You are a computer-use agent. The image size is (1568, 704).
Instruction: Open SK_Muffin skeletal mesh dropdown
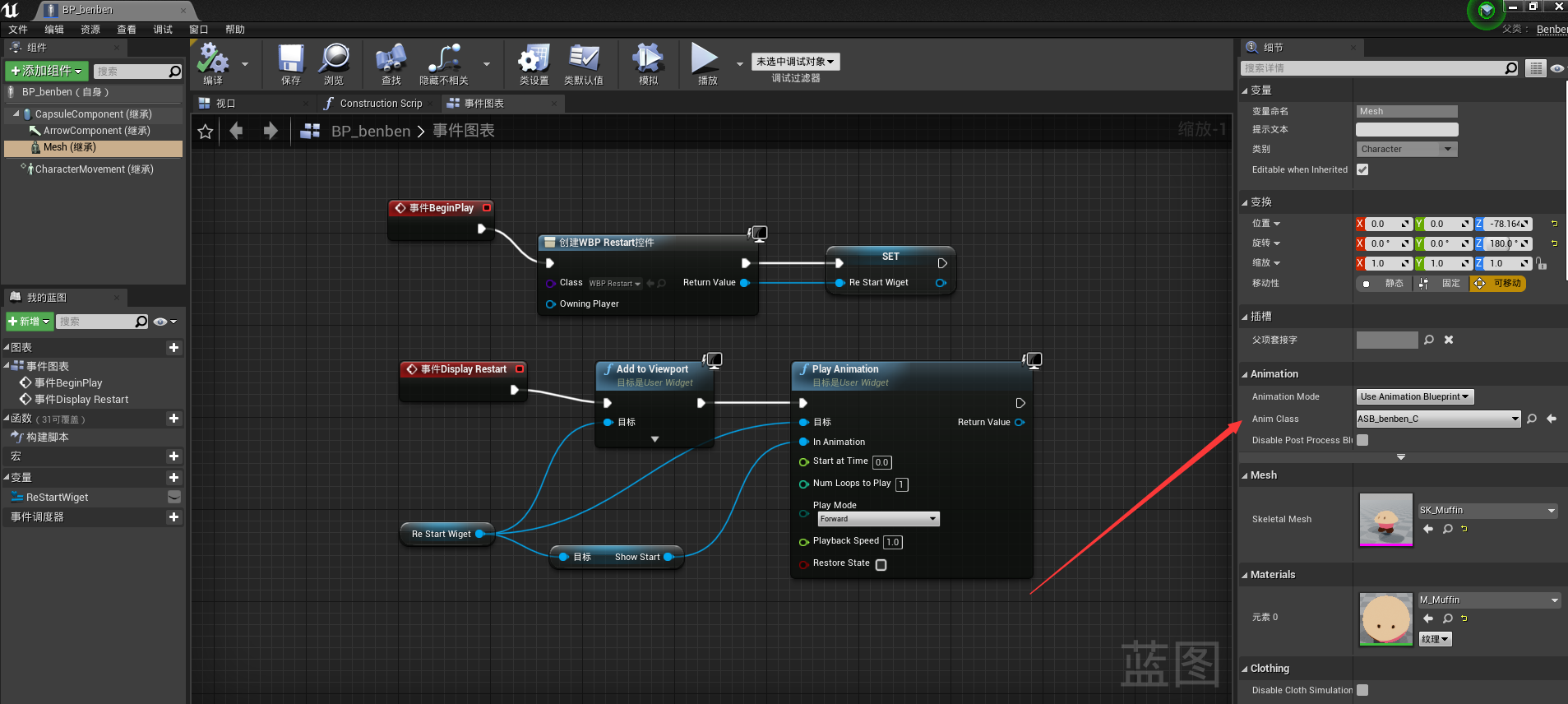pyautogui.click(x=1487, y=511)
